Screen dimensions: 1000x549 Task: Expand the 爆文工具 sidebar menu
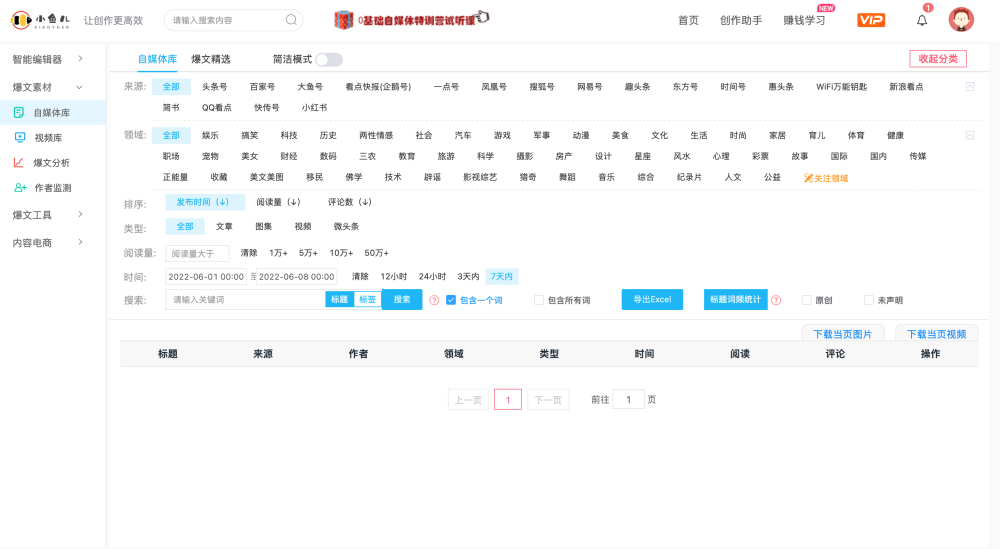pyautogui.click(x=48, y=215)
